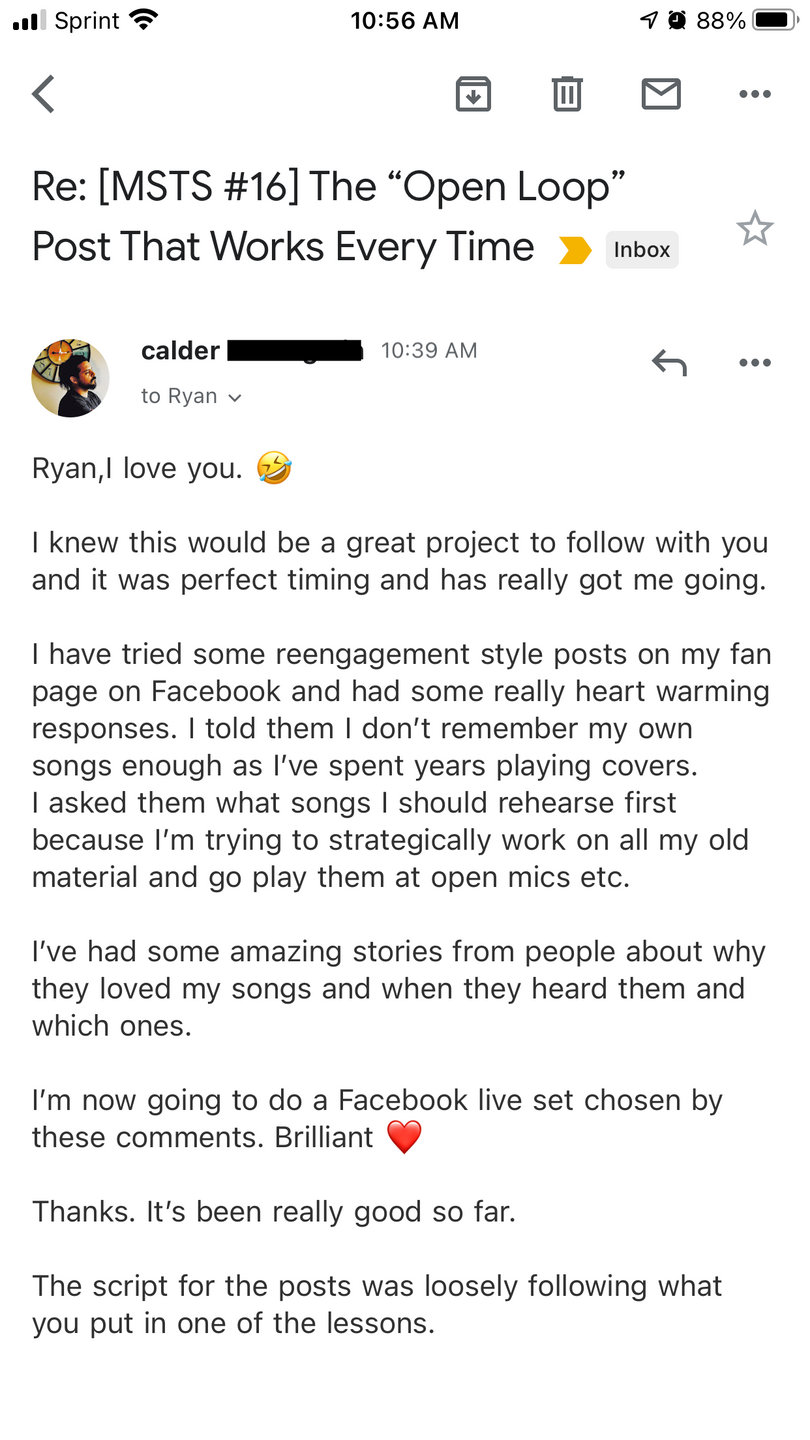This screenshot has width=810, height=1440.
Task: Tap the alarm clock status icon
Action: click(x=677, y=20)
